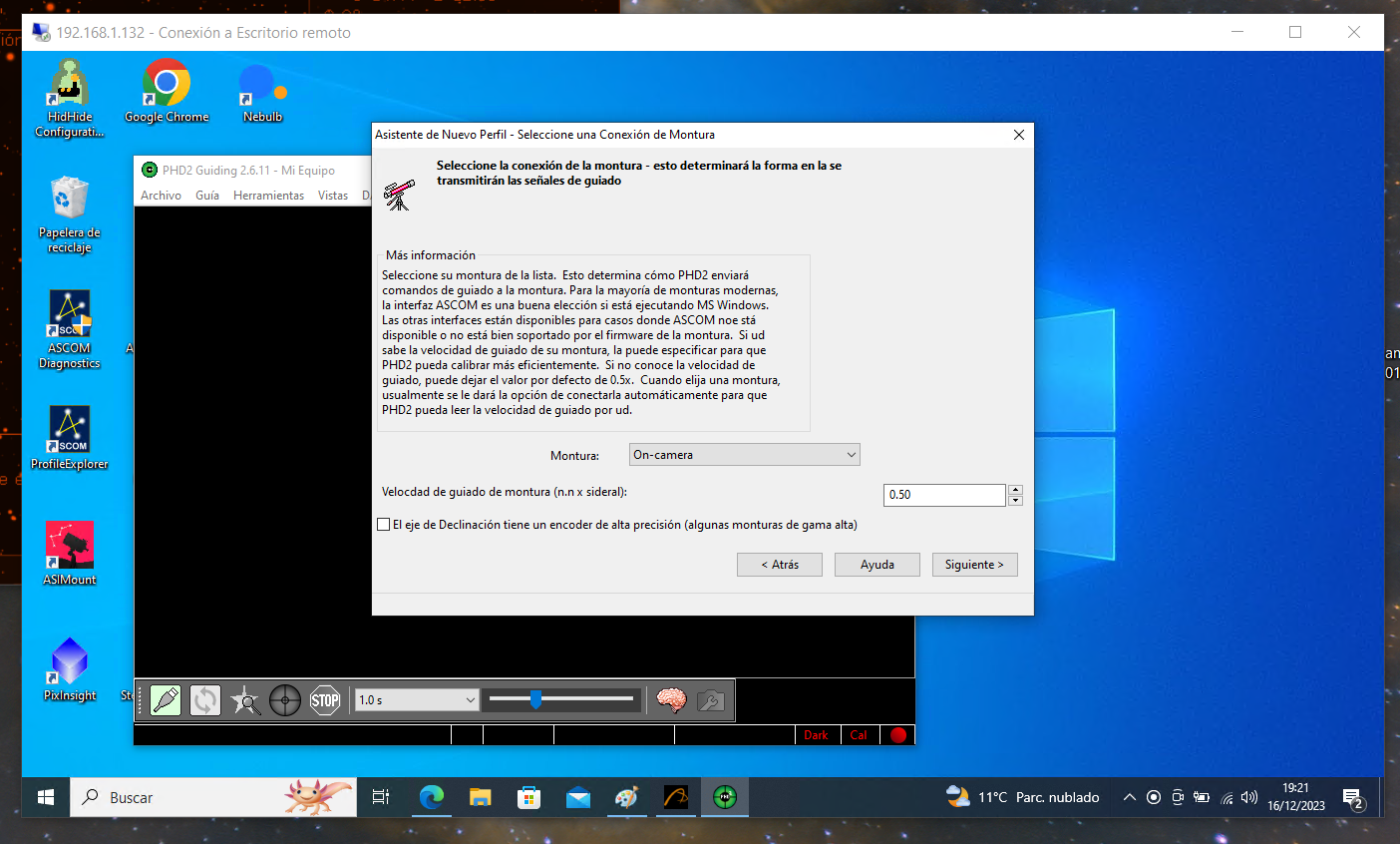Open Papelera de reciclaje icon

pos(70,213)
